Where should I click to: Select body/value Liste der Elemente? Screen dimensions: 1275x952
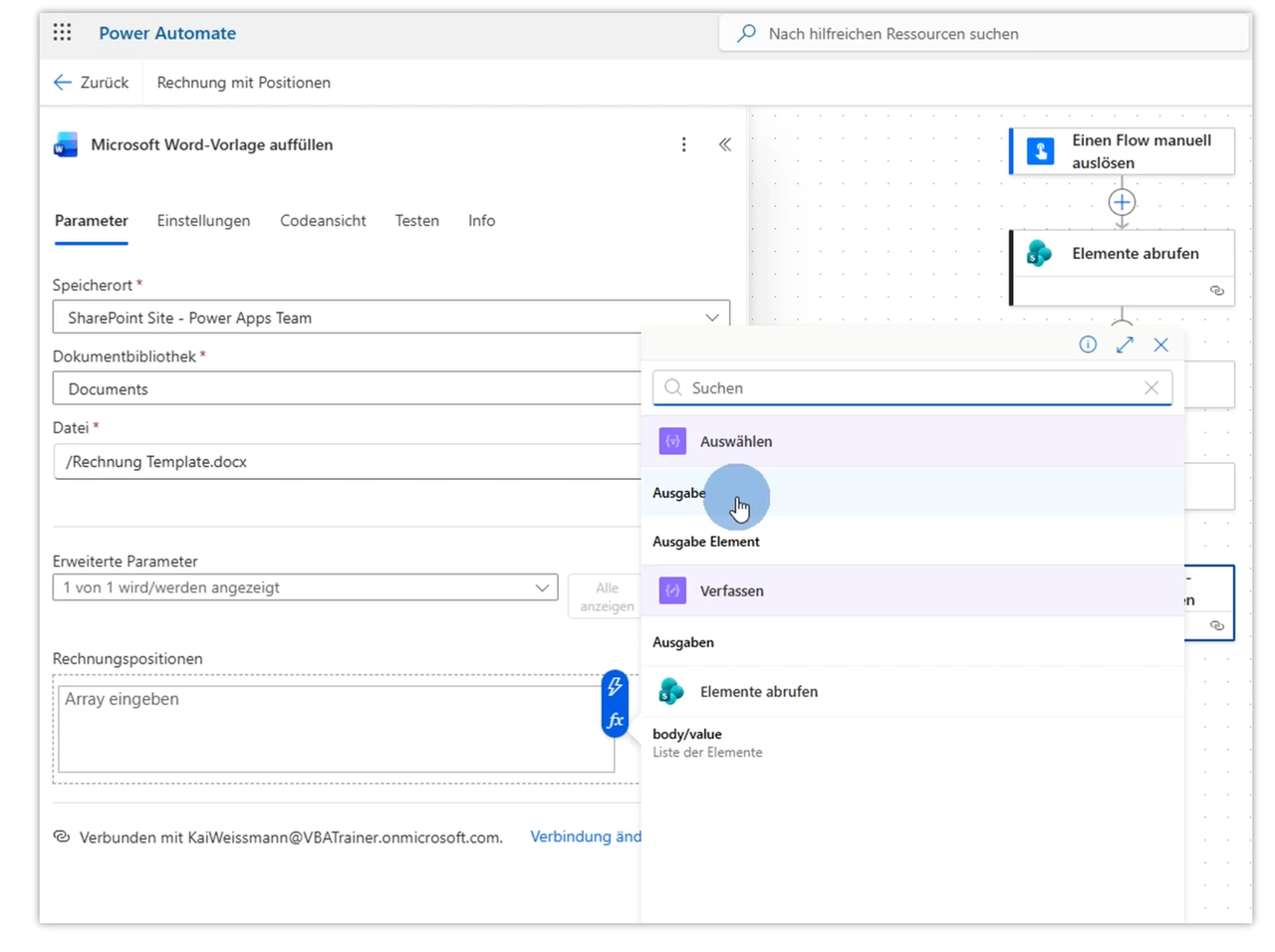coord(912,743)
